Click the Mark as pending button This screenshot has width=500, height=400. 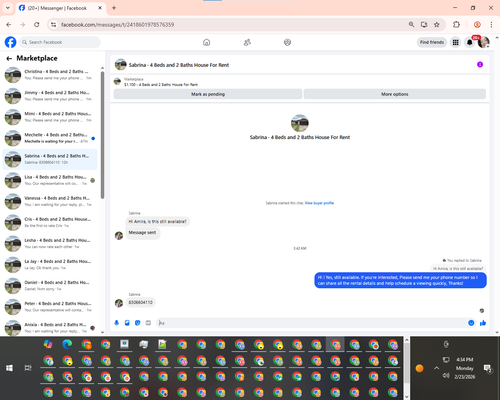pyautogui.click(x=208, y=94)
